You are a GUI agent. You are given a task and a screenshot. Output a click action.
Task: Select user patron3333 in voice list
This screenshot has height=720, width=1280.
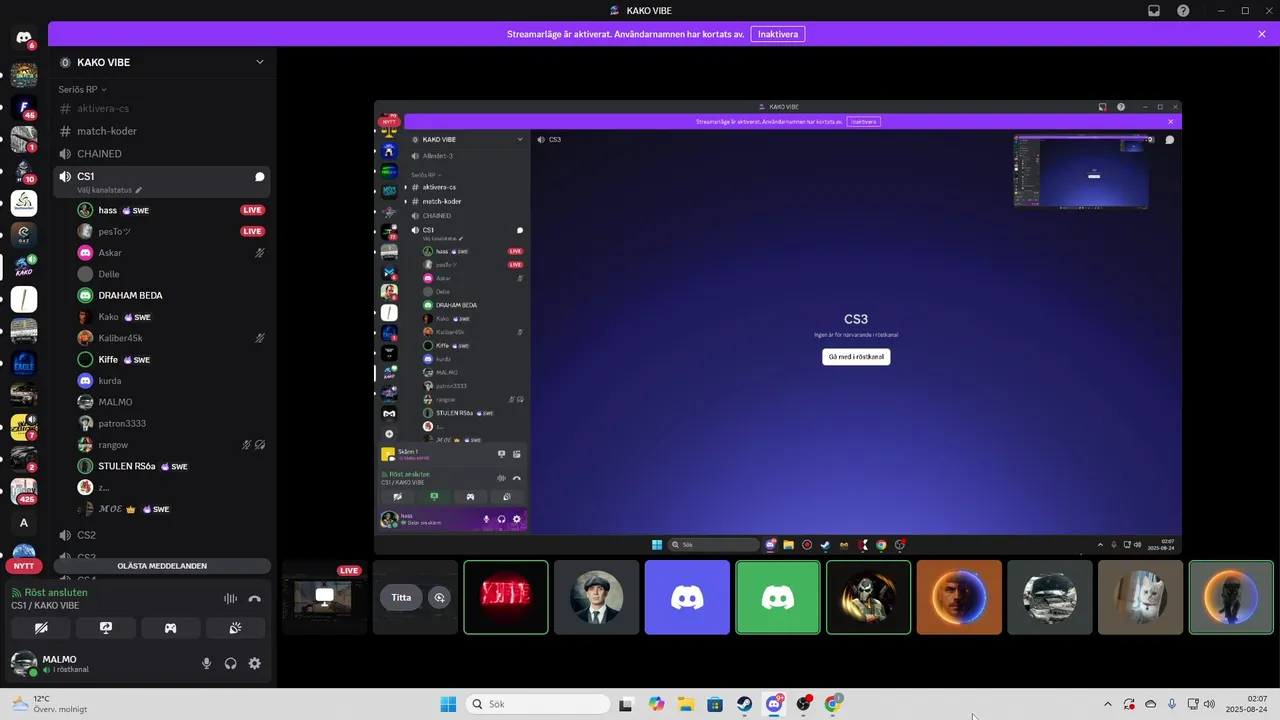171,423
